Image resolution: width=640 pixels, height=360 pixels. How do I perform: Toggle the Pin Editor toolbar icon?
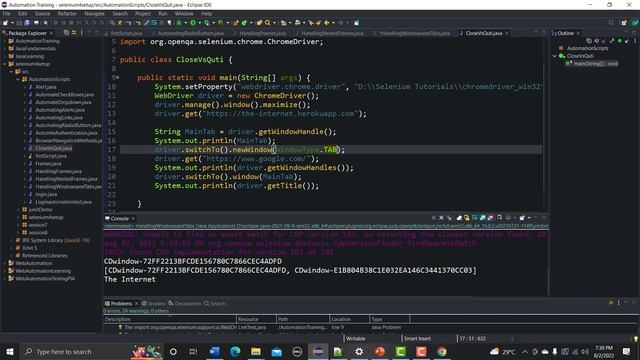(356, 23)
